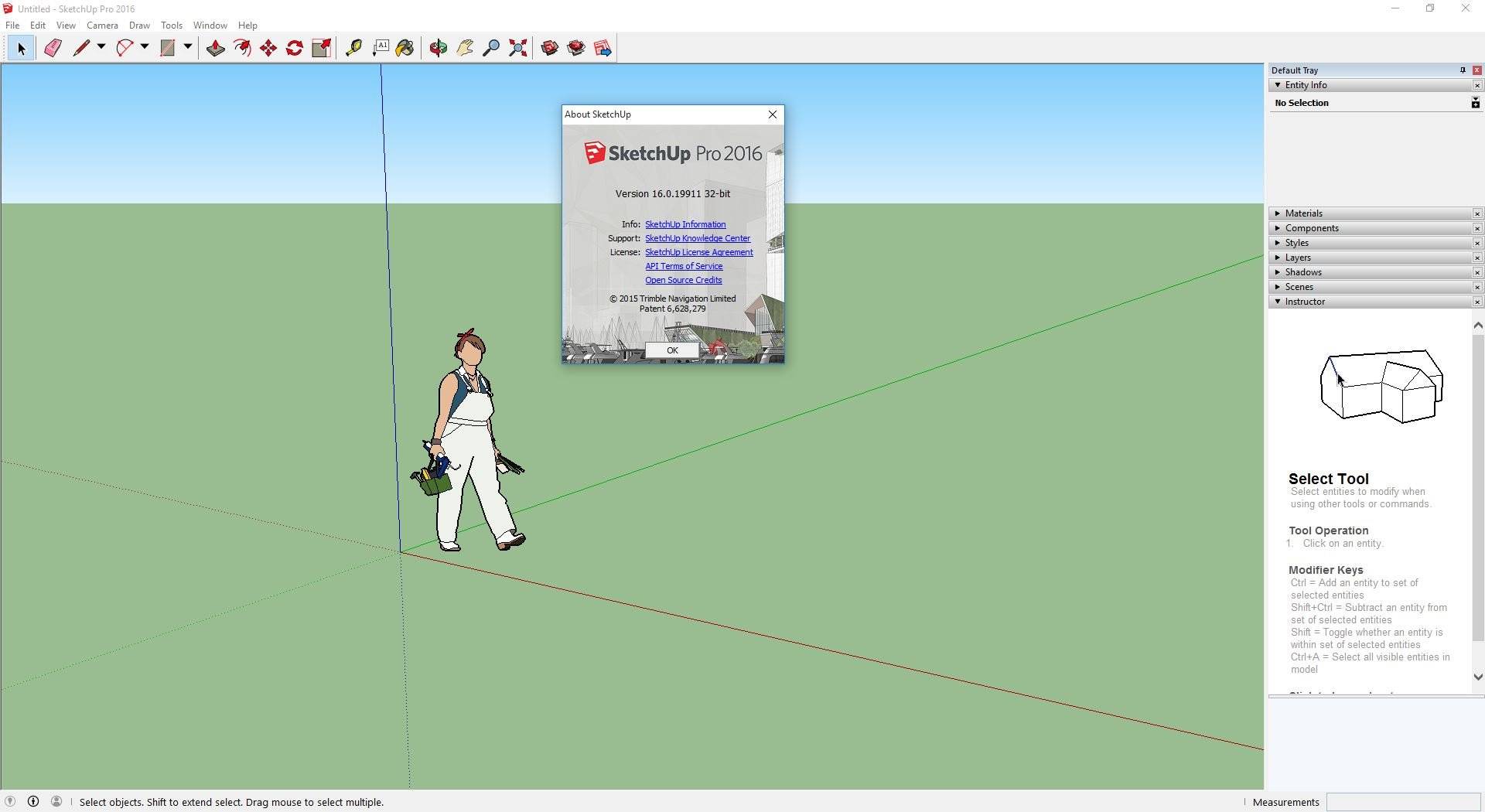Open the SketchUp Information link
1485x812 pixels.
685,224
